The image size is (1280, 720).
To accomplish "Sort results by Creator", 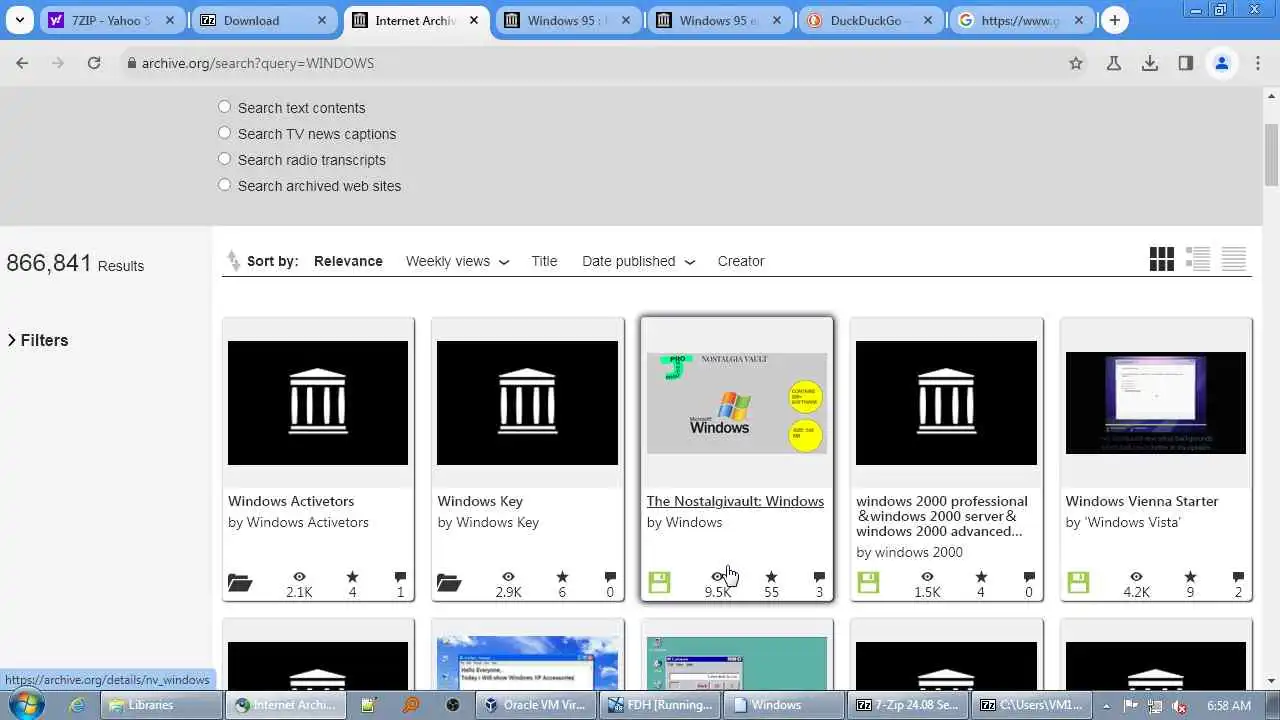I will click(741, 261).
